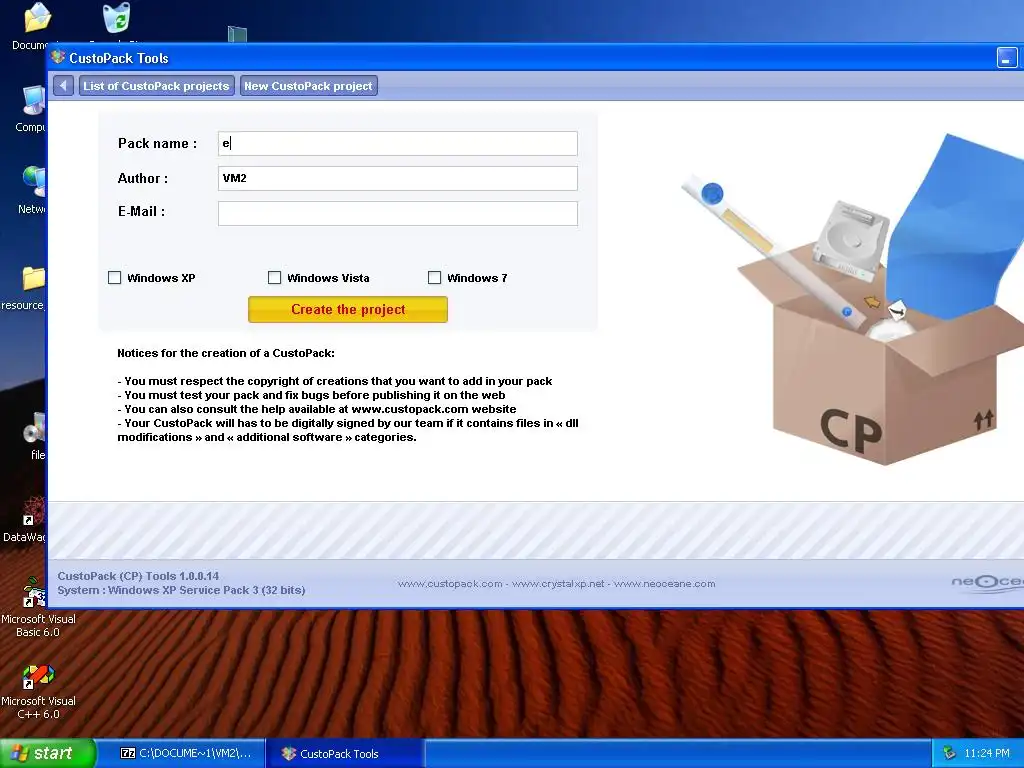Enable the Windows Vista checkbox
1024x768 pixels.
tap(274, 278)
